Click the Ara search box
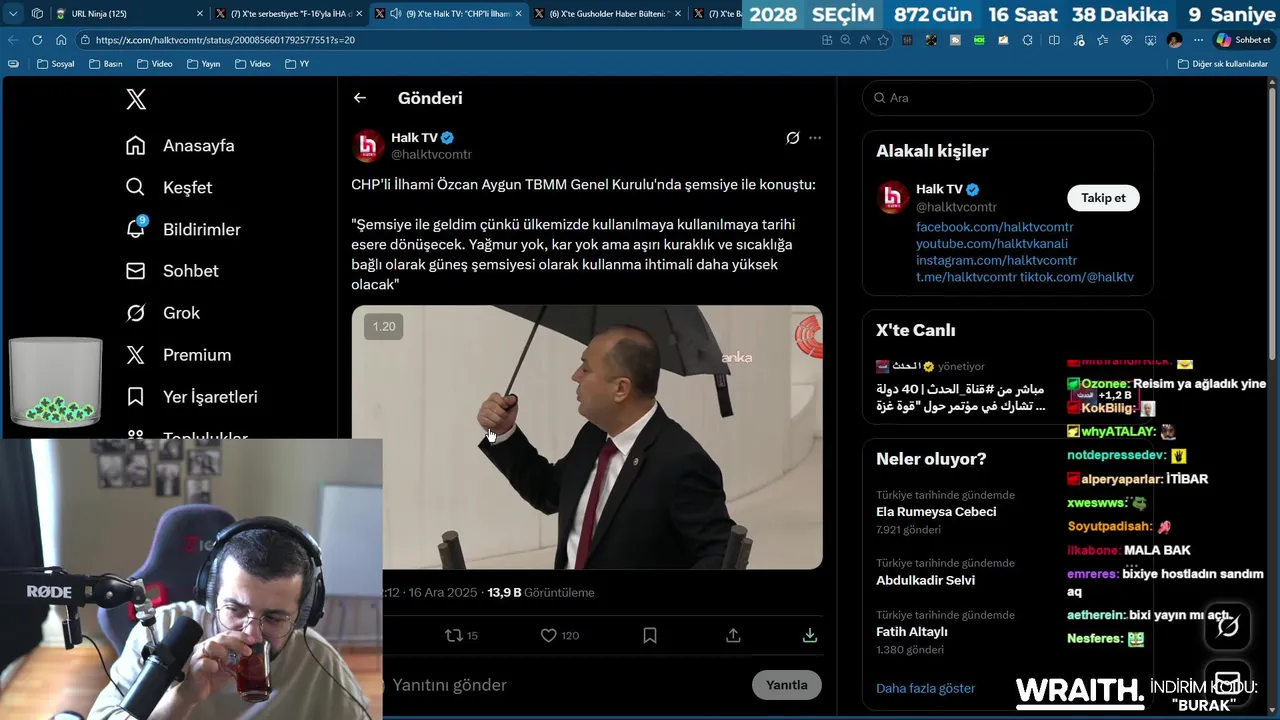Viewport: 1280px width, 720px height. click(1008, 98)
